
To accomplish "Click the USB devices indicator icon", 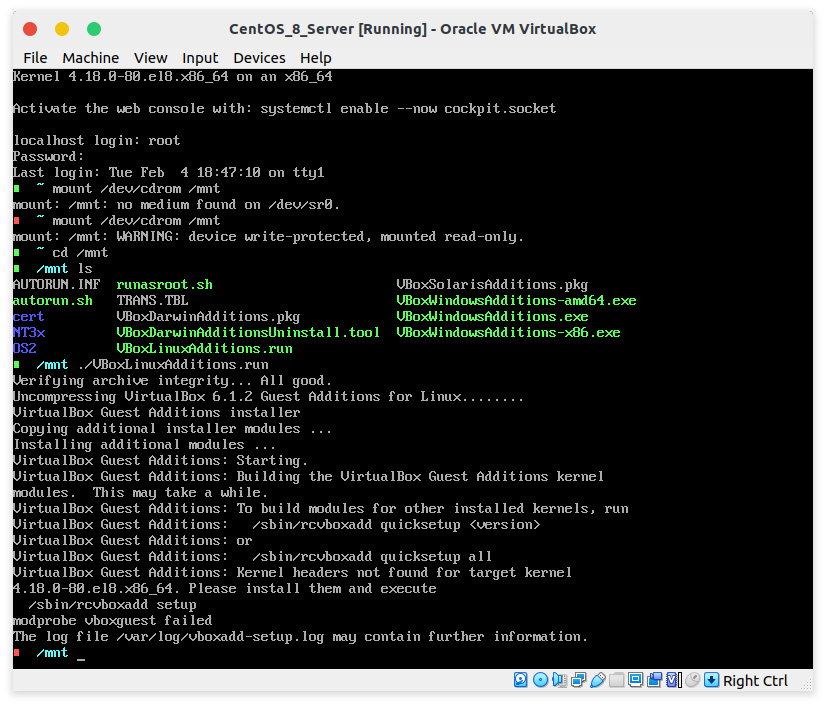I will [x=597, y=680].
